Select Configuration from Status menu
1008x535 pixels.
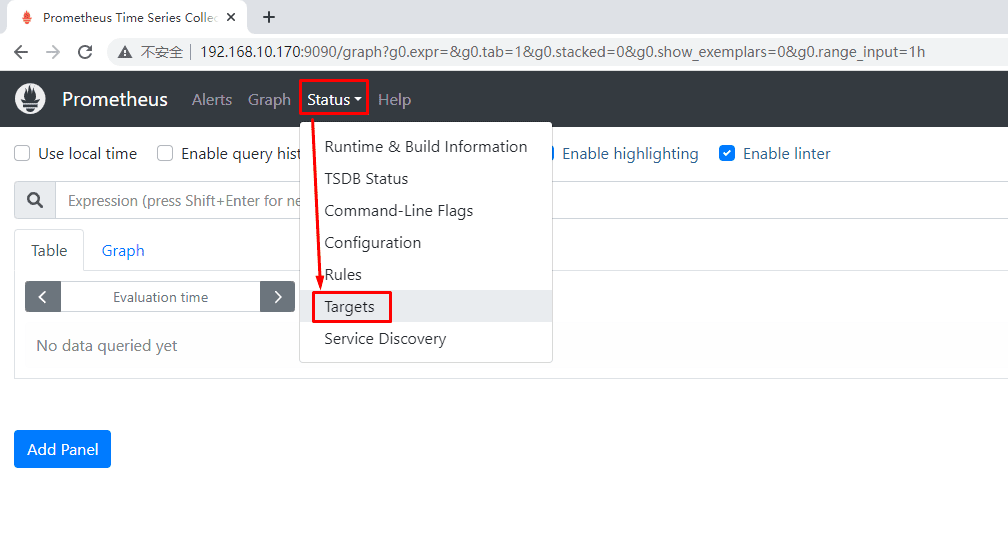coord(426,242)
